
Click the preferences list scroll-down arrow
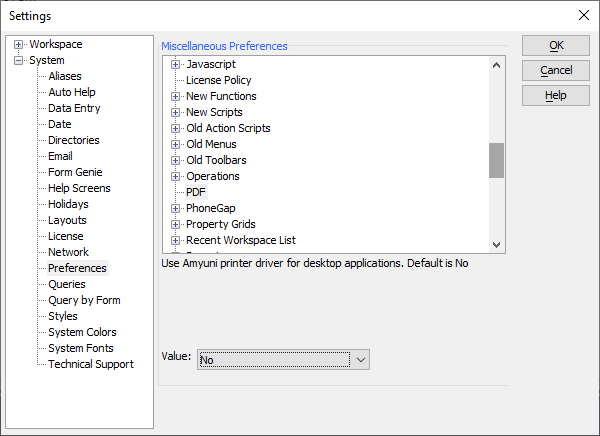[496, 245]
